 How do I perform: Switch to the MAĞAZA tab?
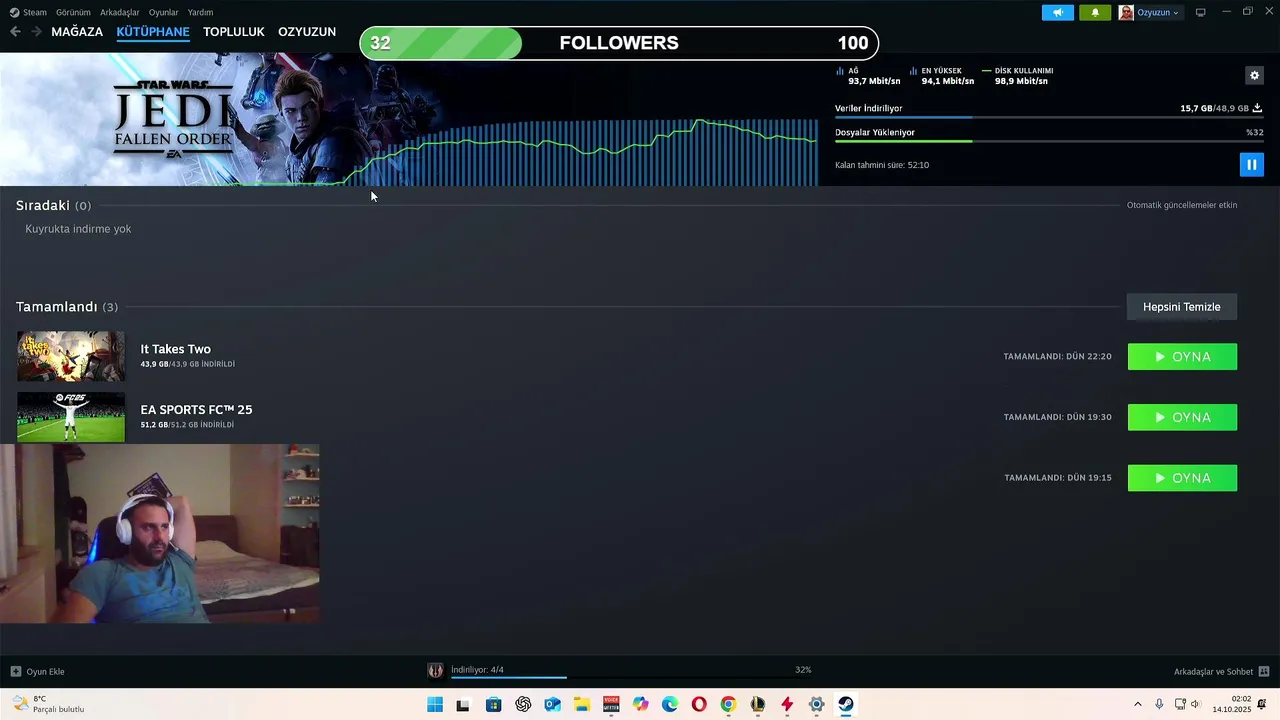[77, 32]
